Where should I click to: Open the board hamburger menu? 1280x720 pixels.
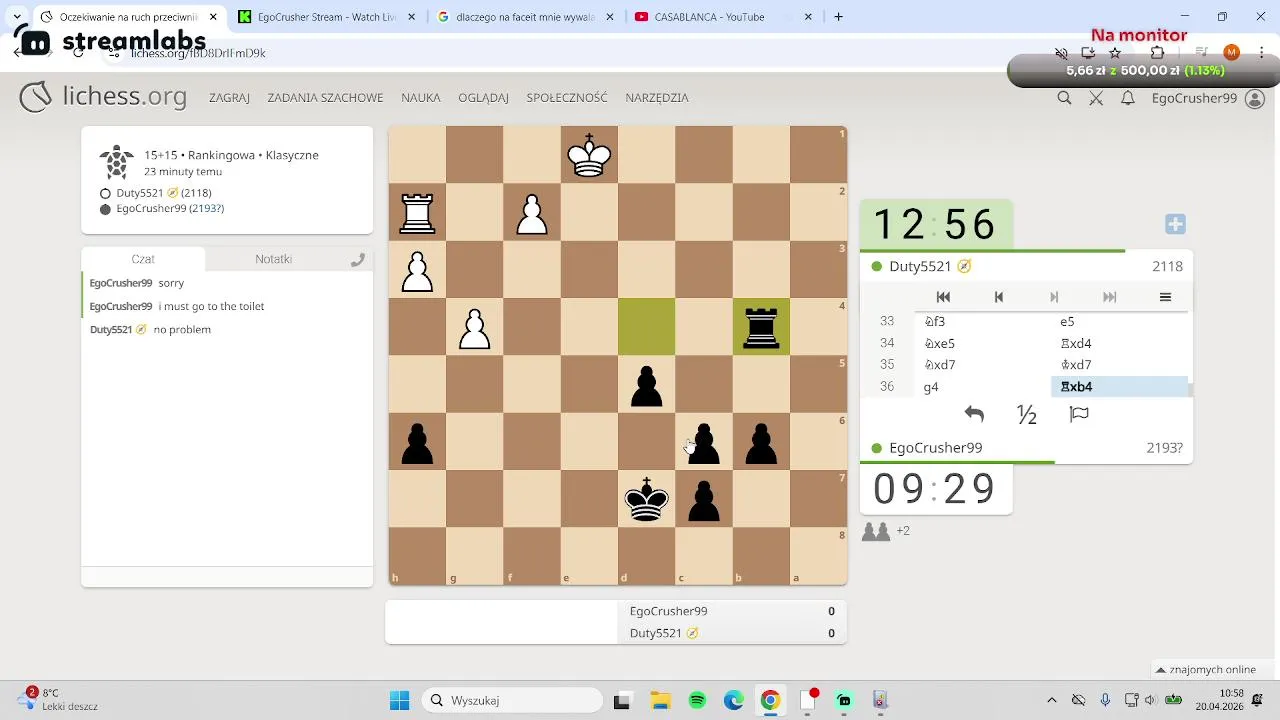[1165, 297]
